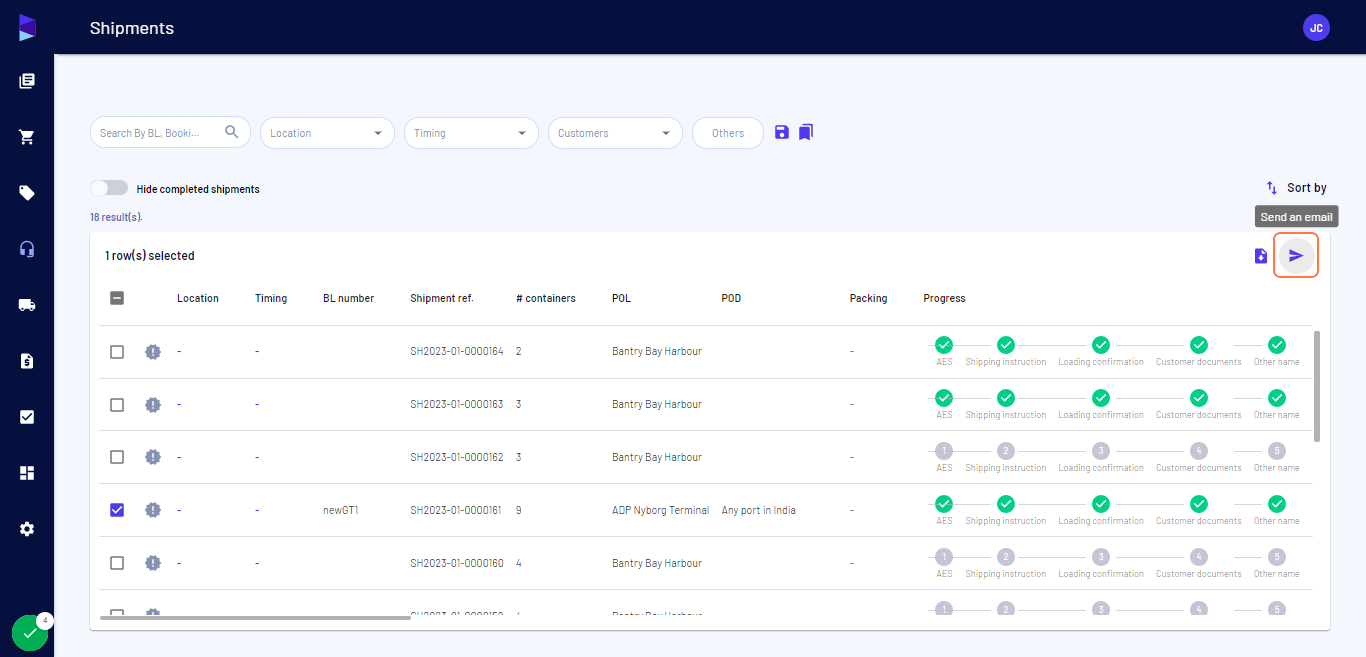Expand the Customers filter dropdown
This screenshot has height=657, width=1366.
(615, 133)
